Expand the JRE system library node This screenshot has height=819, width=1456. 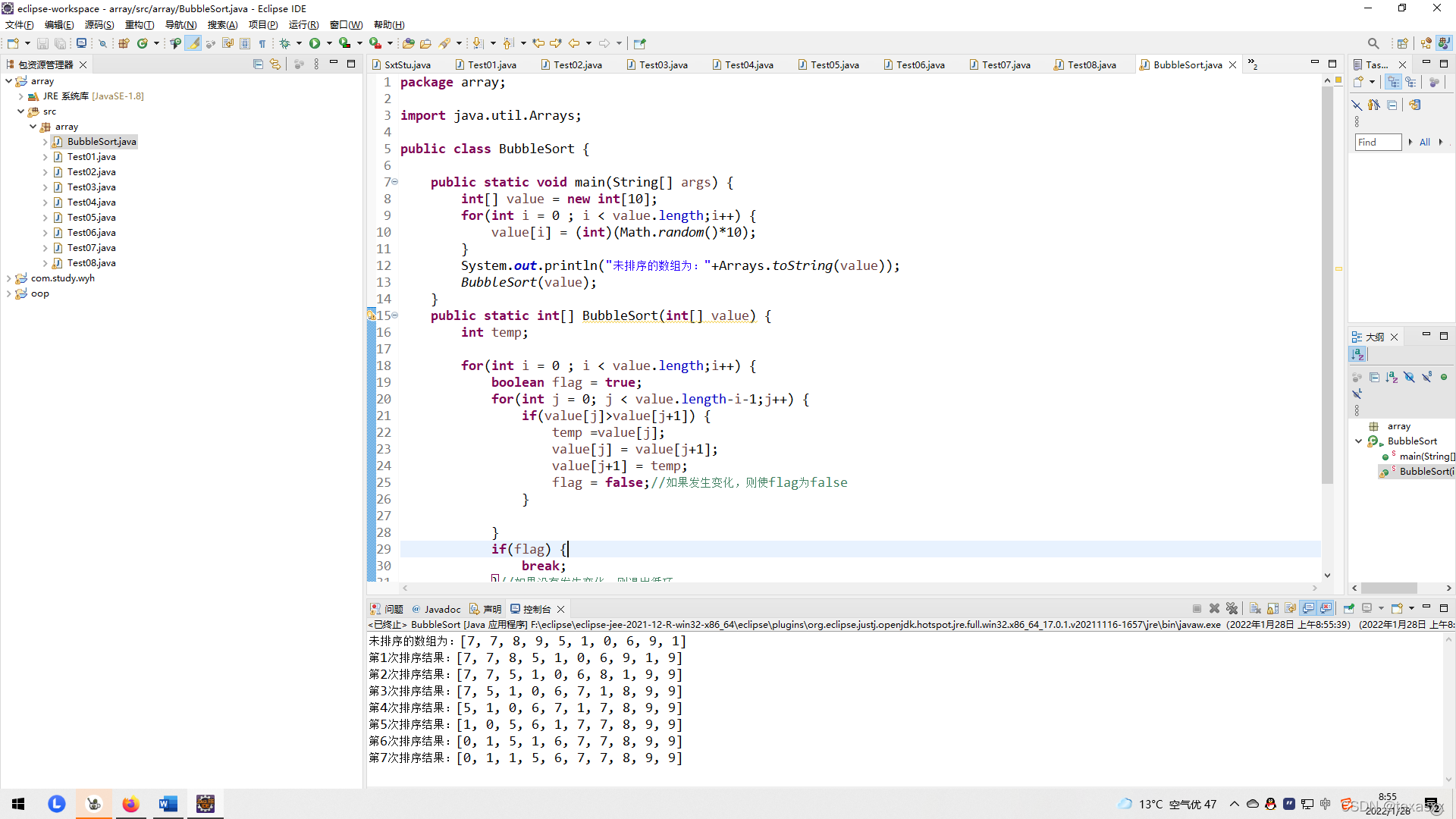[x=20, y=96]
